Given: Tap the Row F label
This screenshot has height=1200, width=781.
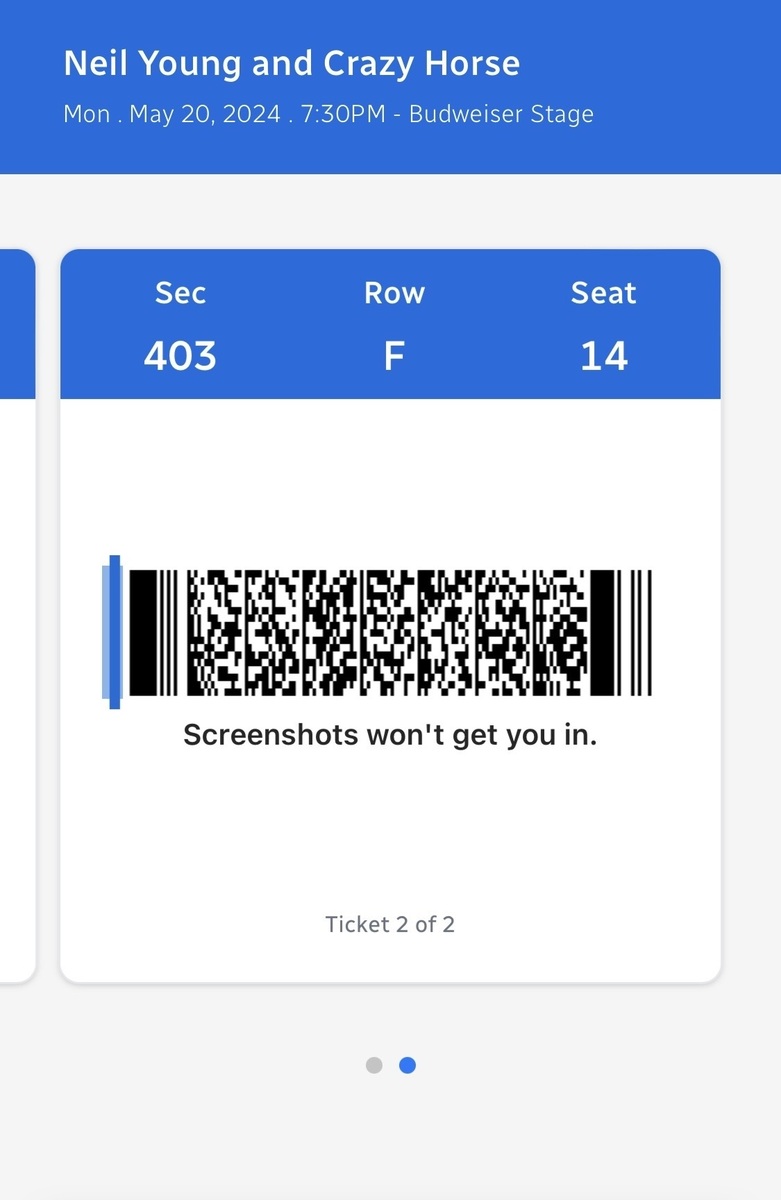Looking at the screenshot, I should pos(394,324).
